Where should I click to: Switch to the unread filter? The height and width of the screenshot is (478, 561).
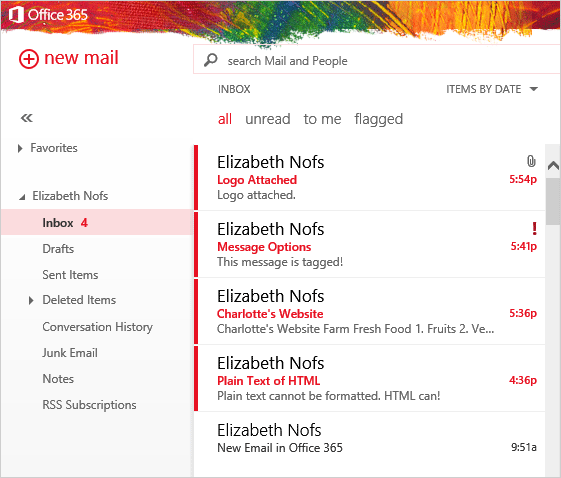(x=268, y=119)
